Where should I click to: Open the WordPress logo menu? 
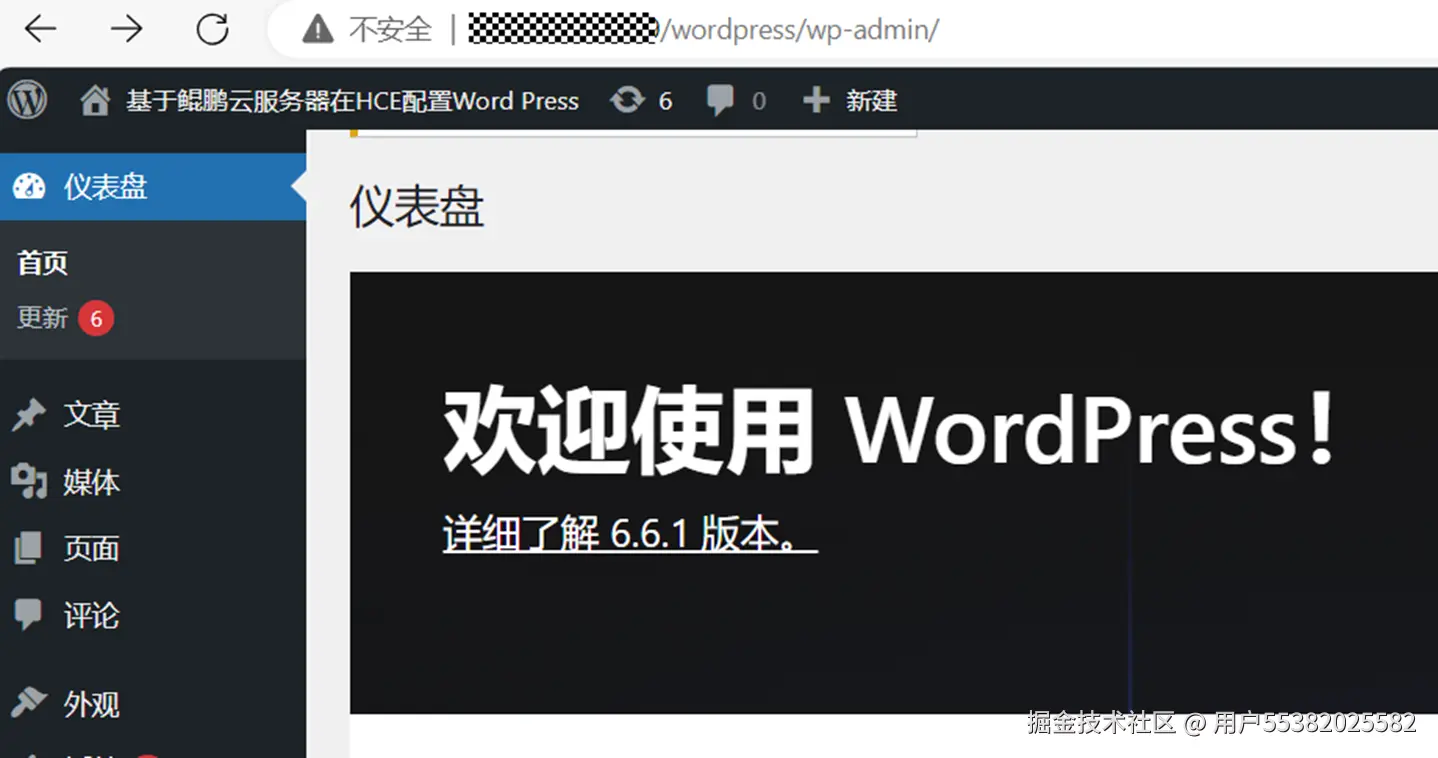click(x=27, y=100)
